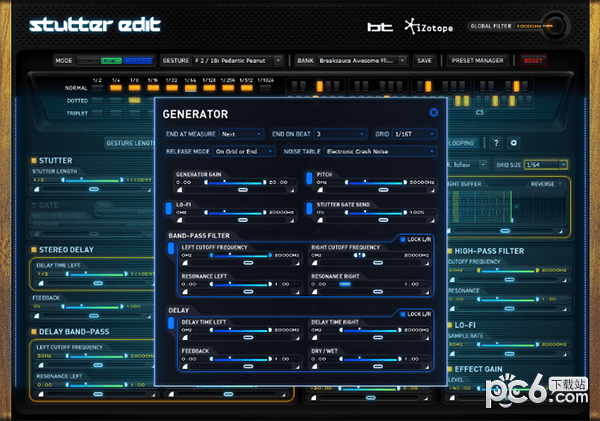The width and height of the screenshot is (600, 421).
Task: Select the green Mode segment
Action: point(111,60)
